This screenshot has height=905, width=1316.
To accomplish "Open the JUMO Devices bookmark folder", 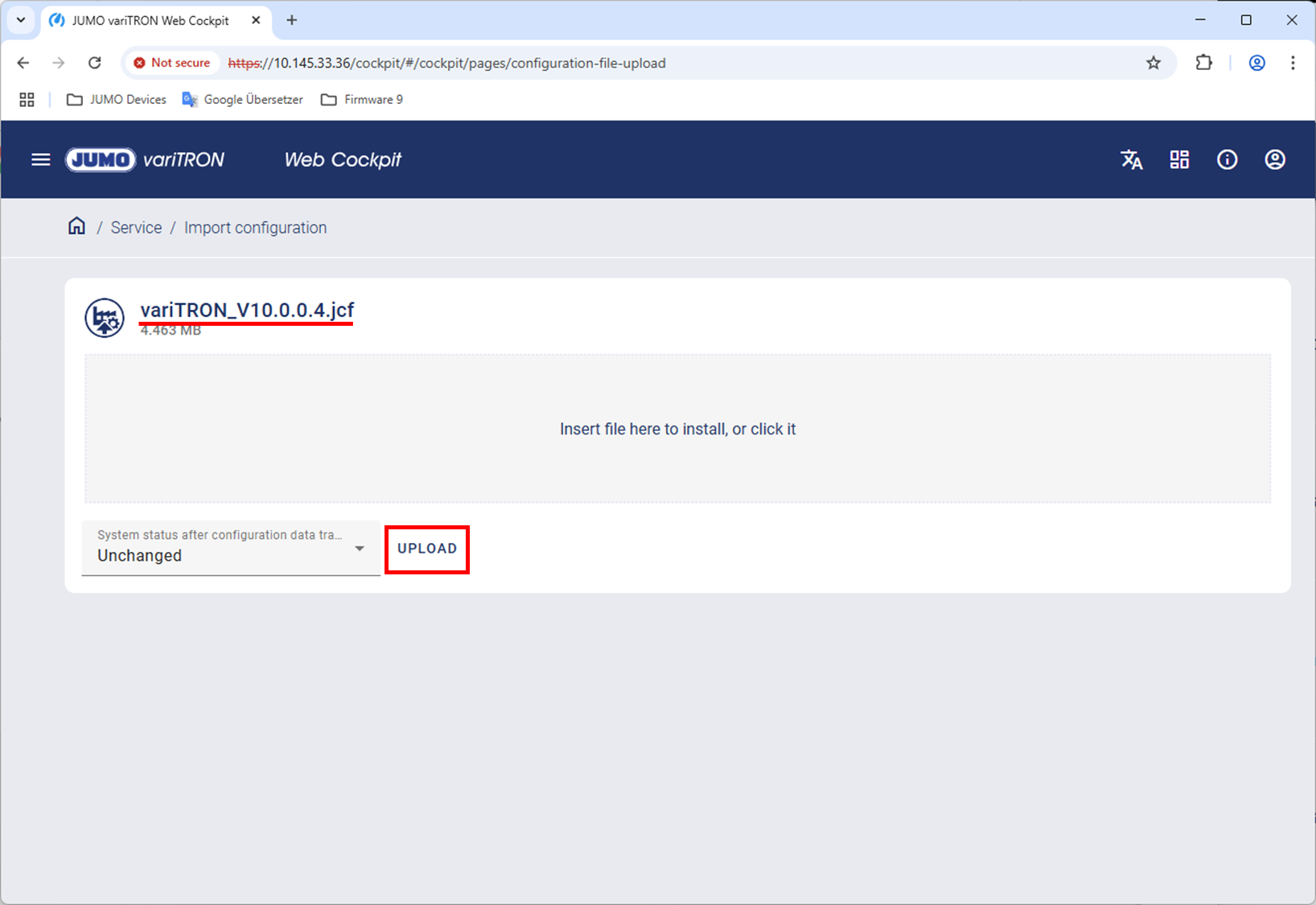I will tap(117, 100).
